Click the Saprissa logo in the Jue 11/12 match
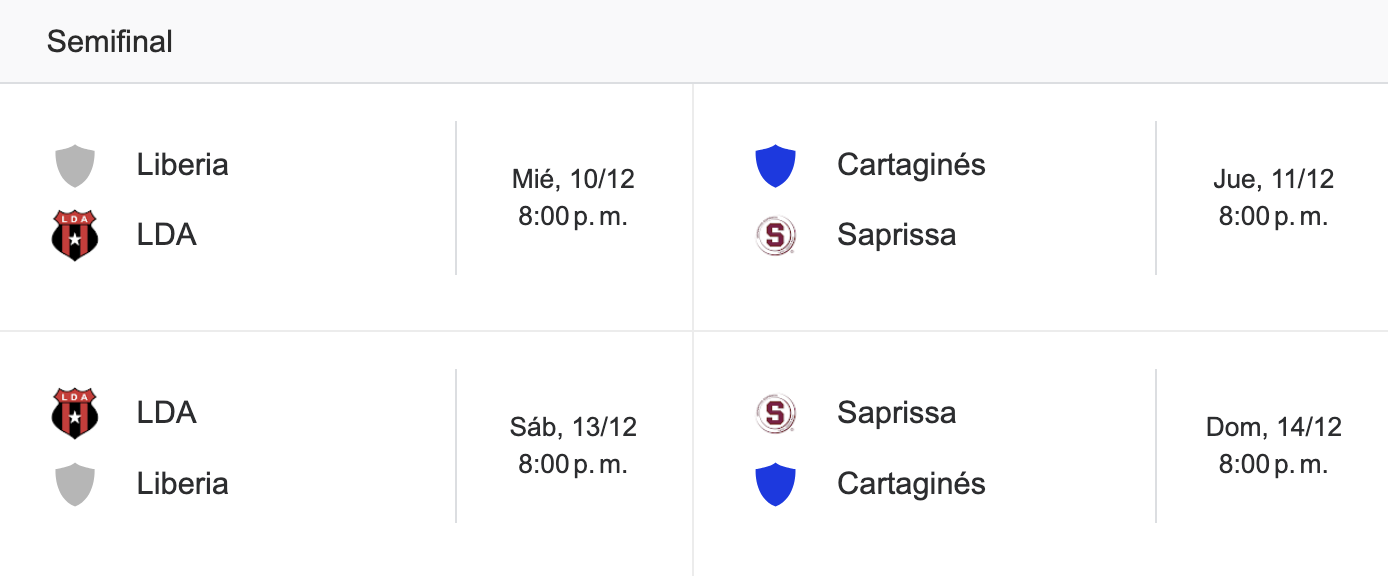The image size is (1388, 576). pyautogui.click(x=775, y=236)
